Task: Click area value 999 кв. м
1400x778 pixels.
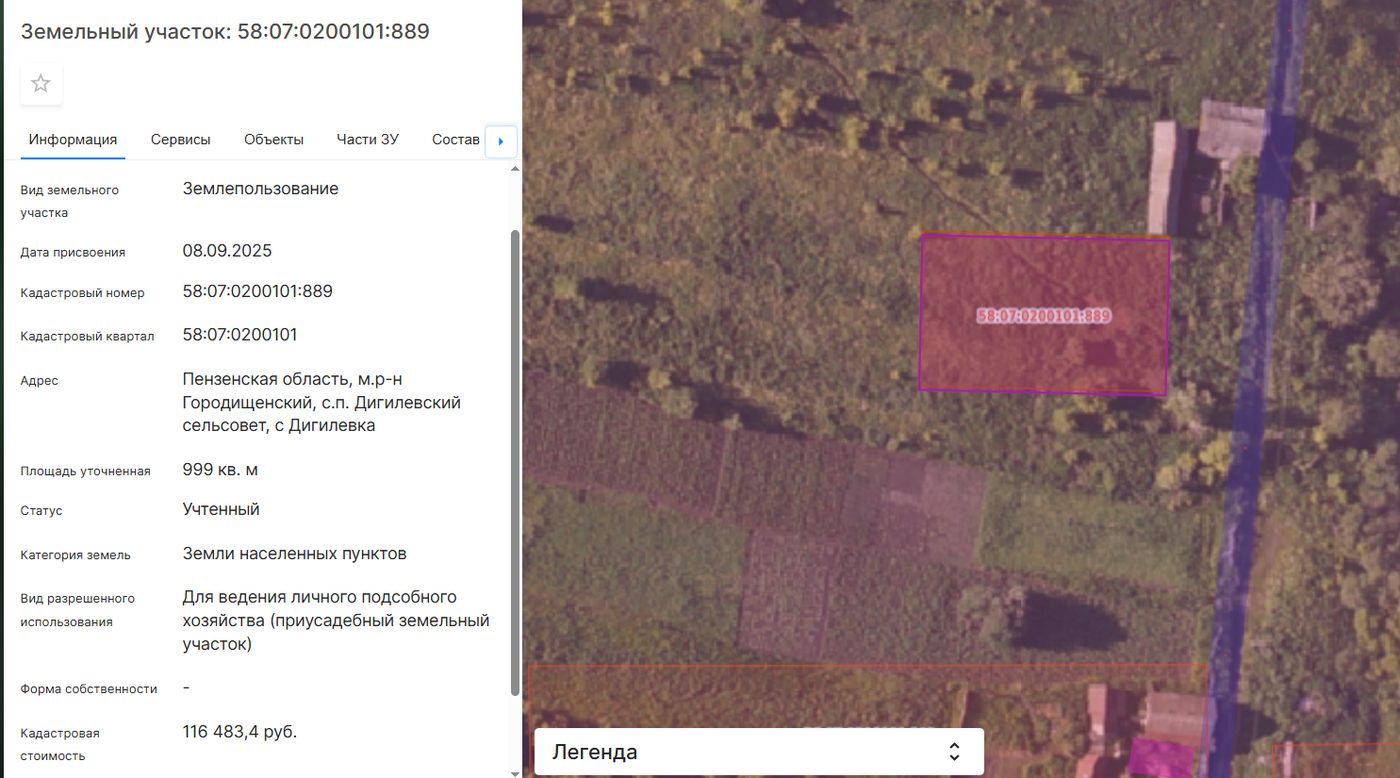Action: pyautogui.click(x=220, y=469)
